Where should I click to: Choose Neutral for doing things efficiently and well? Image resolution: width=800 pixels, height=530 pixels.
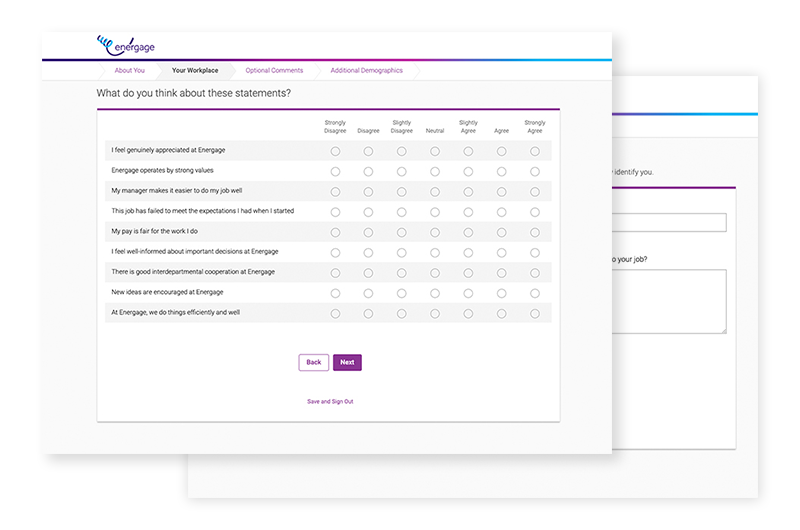coord(435,314)
